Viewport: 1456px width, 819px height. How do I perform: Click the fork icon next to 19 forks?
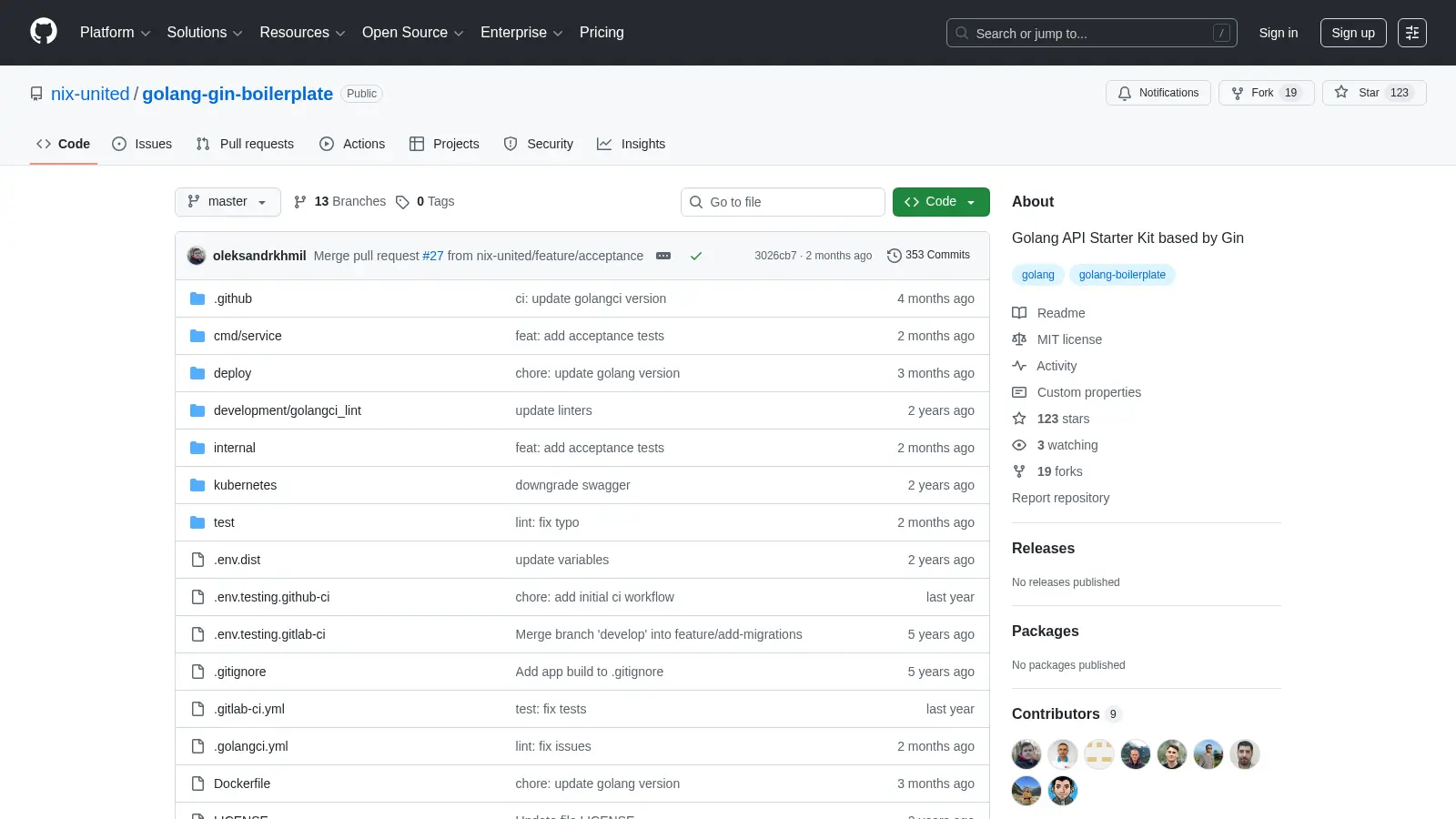[x=1019, y=471]
